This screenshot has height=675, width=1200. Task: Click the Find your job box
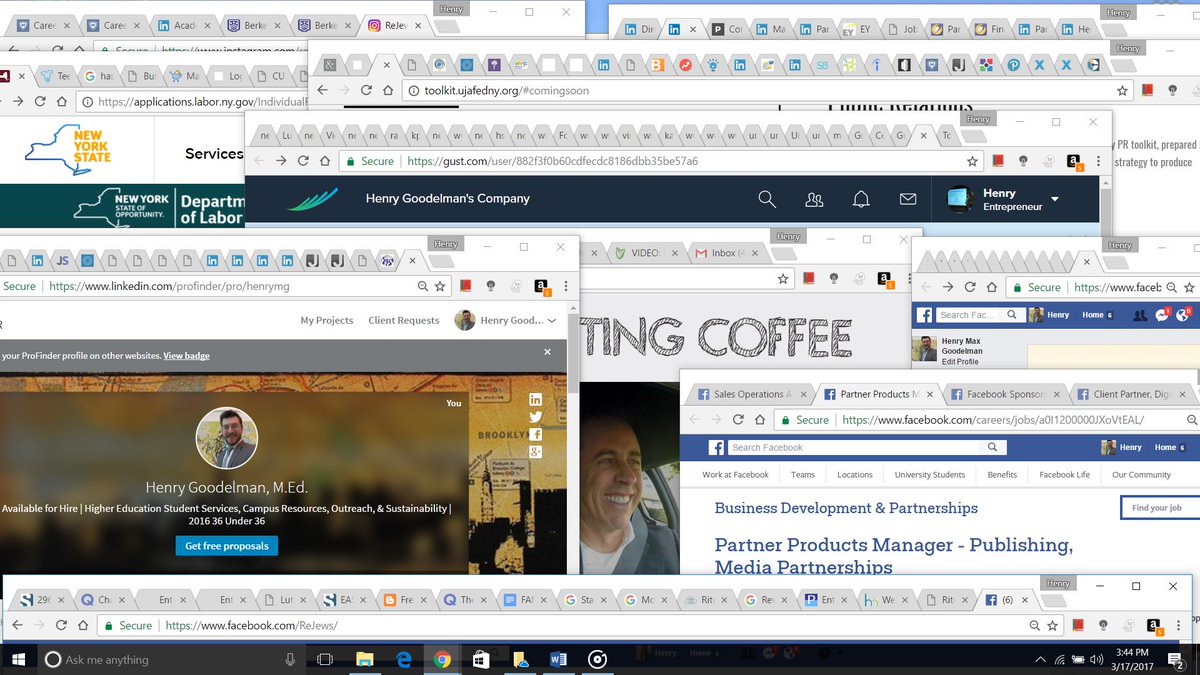(x=1159, y=507)
